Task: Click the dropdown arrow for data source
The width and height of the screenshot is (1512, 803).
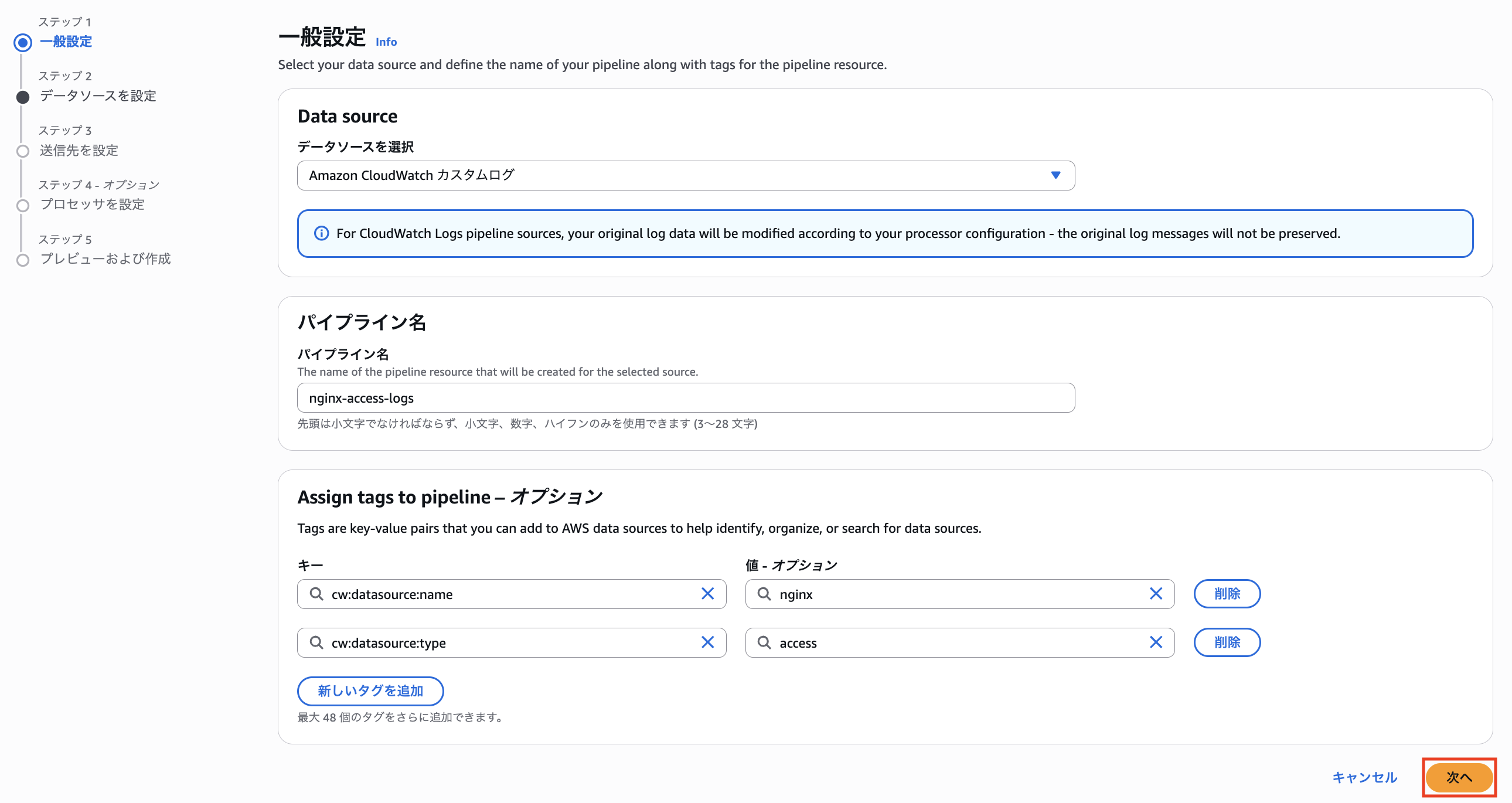Action: coord(1055,175)
